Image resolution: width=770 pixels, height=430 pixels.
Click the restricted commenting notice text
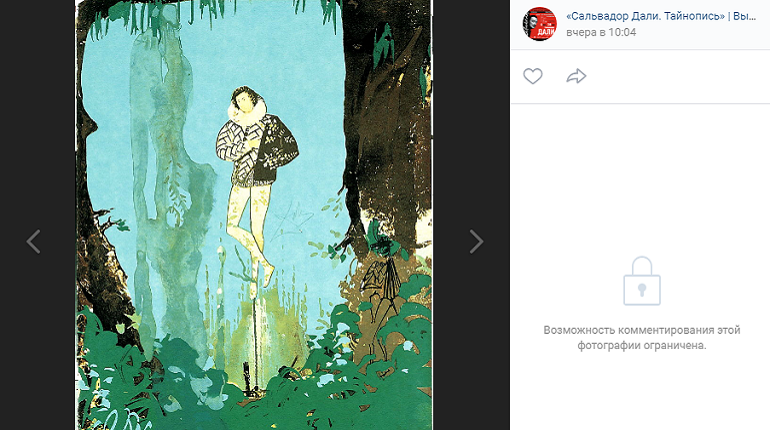coord(641,338)
